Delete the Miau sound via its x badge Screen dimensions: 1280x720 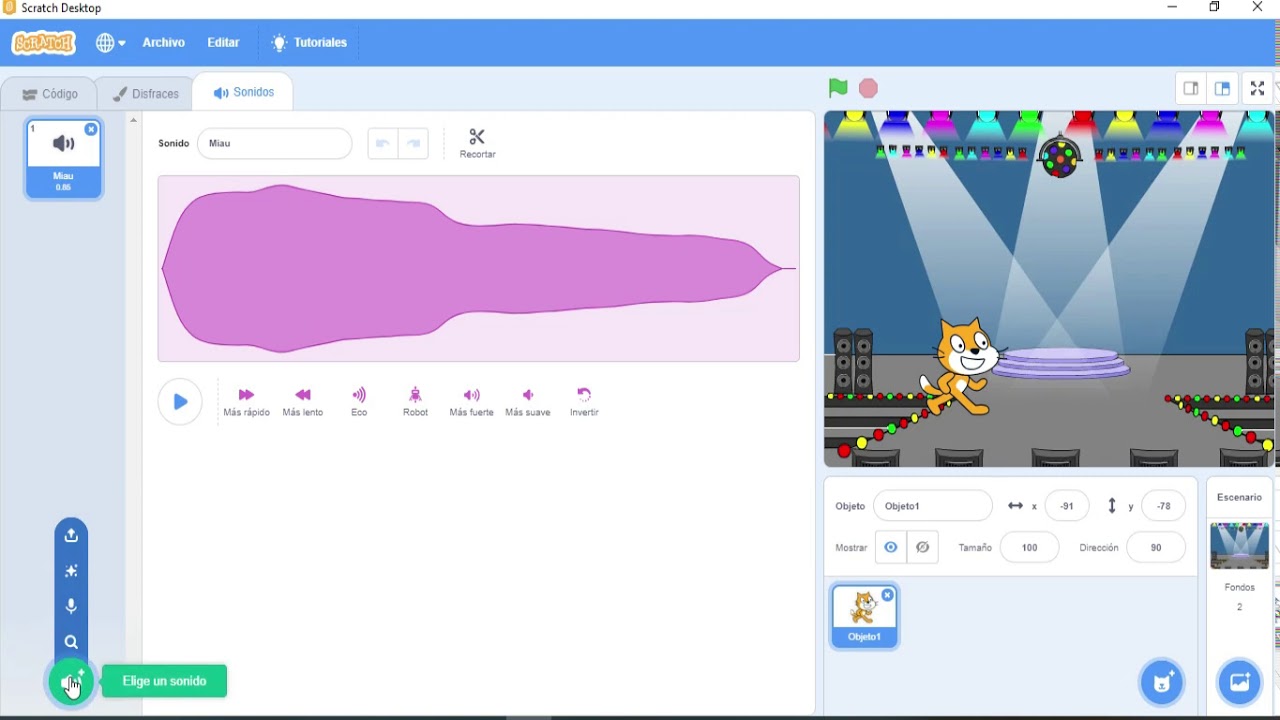coord(91,129)
